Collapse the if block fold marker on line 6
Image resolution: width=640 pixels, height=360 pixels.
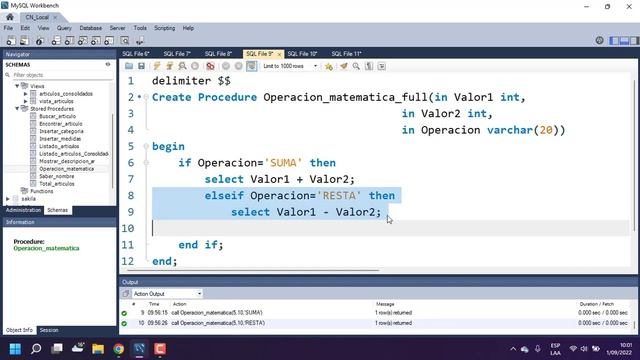point(146,163)
